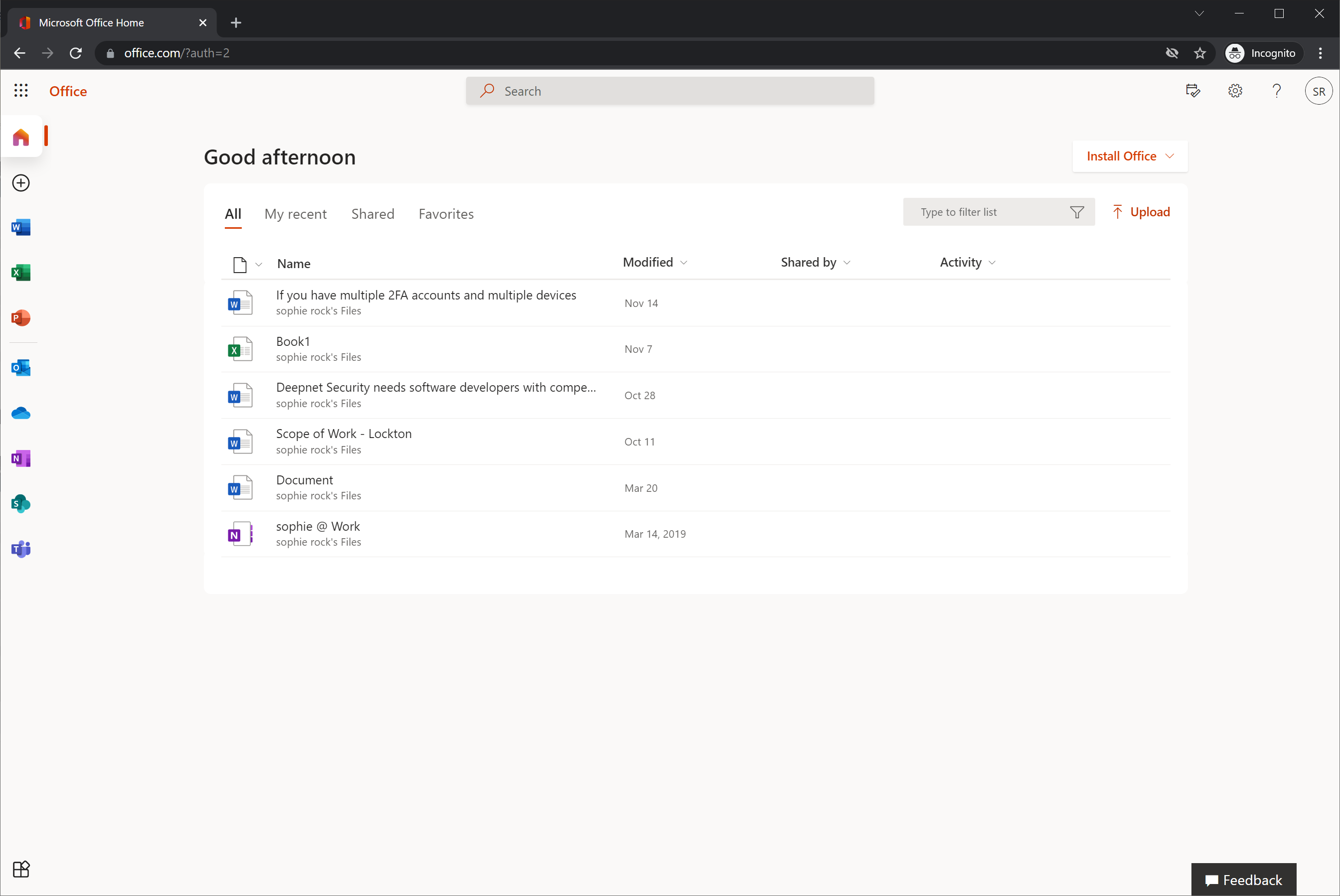Bookmark this page with star icon

[1200, 53]
